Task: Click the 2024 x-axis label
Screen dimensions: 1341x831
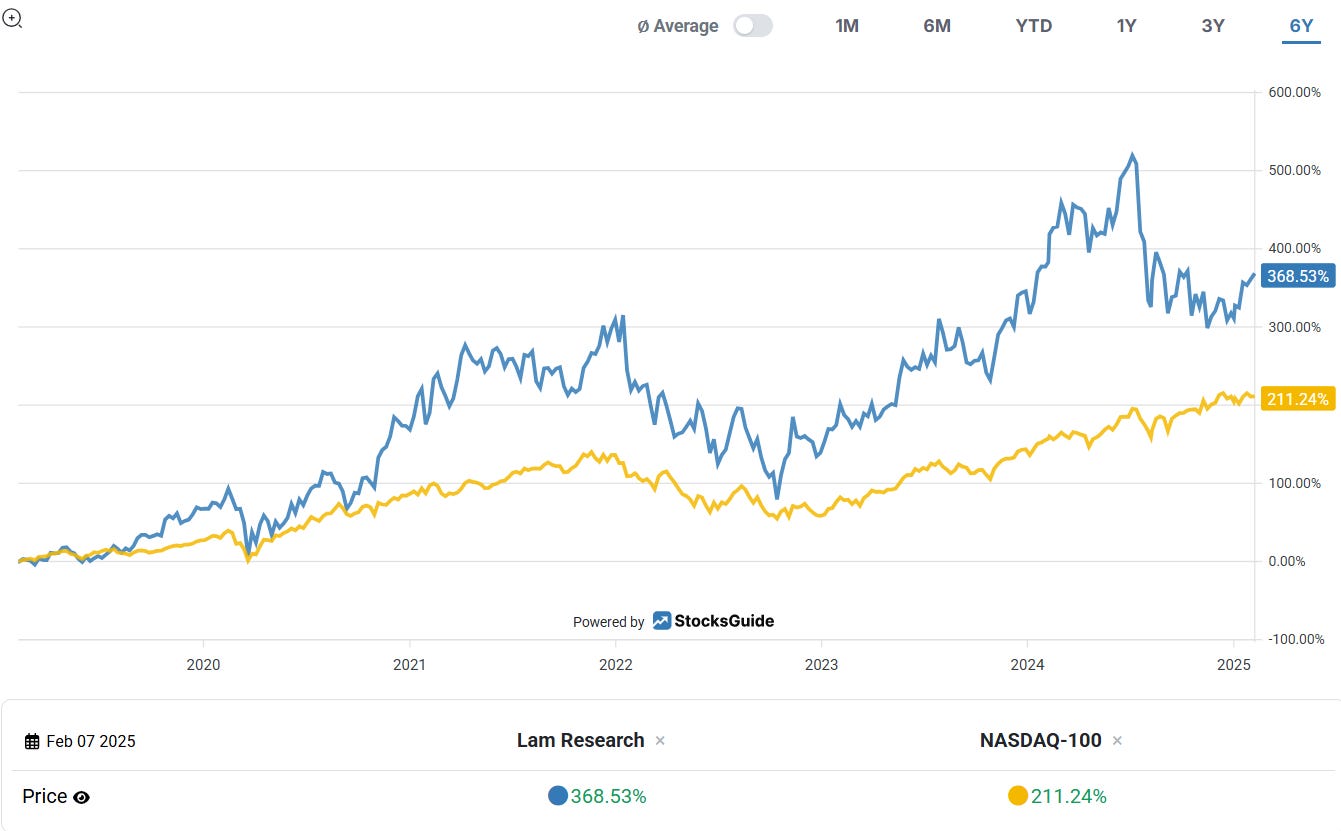Action: (x=1027, y=664)
